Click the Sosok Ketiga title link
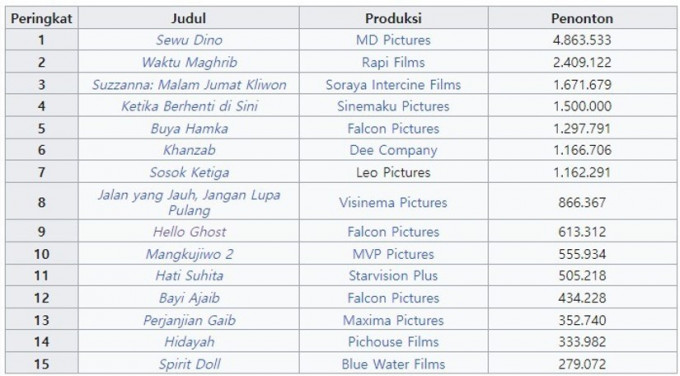Image resolution: width=680 pixels, height=376 pixels. tap(189, 173)
